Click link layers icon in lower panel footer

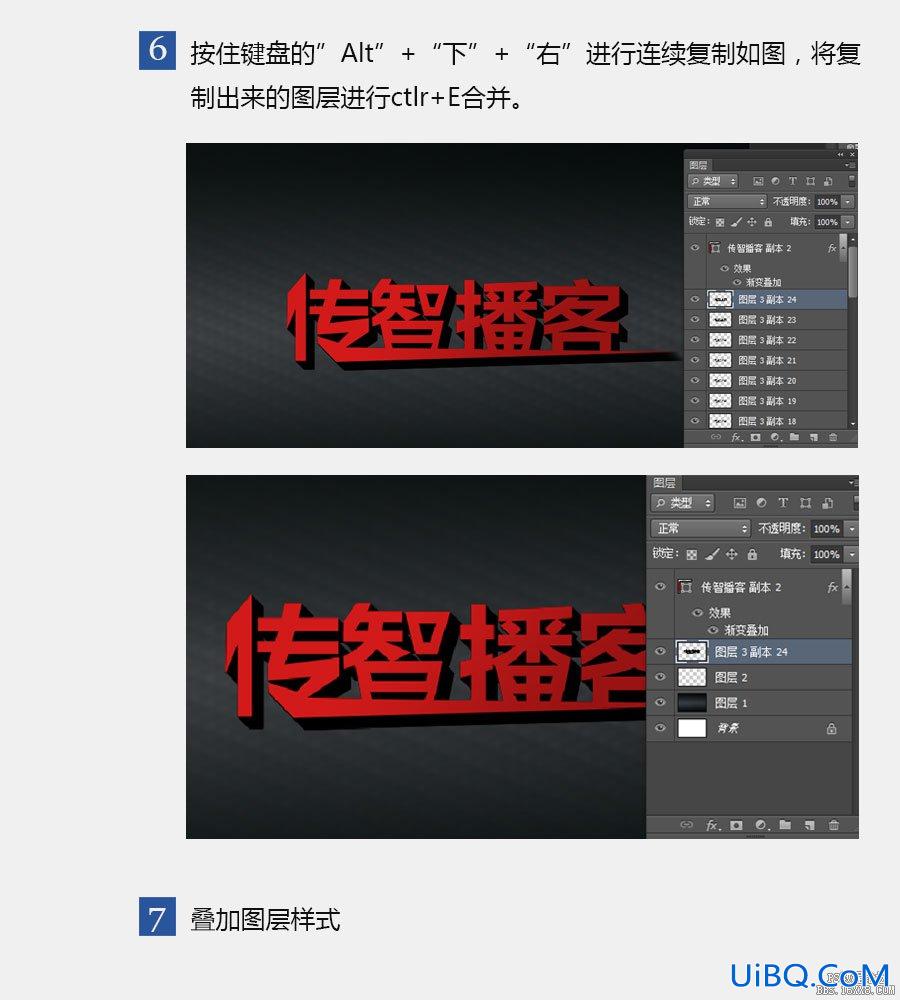(x=686, y=825)
